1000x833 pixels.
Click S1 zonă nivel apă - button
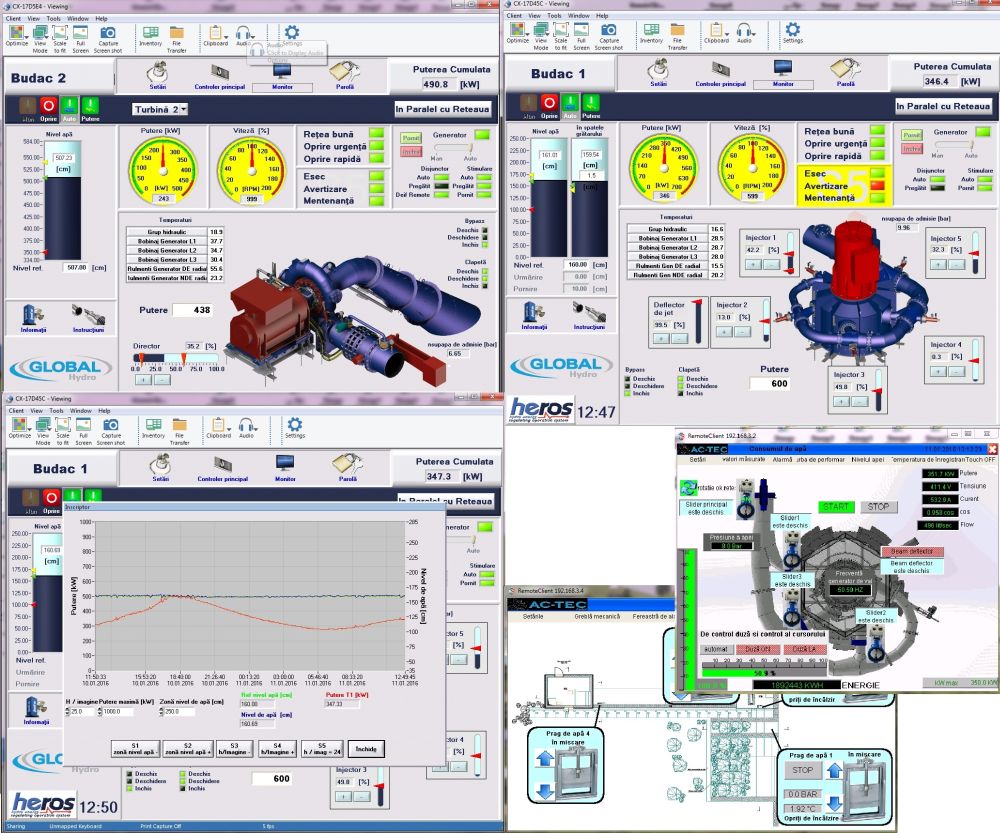(x=135, y=749)
